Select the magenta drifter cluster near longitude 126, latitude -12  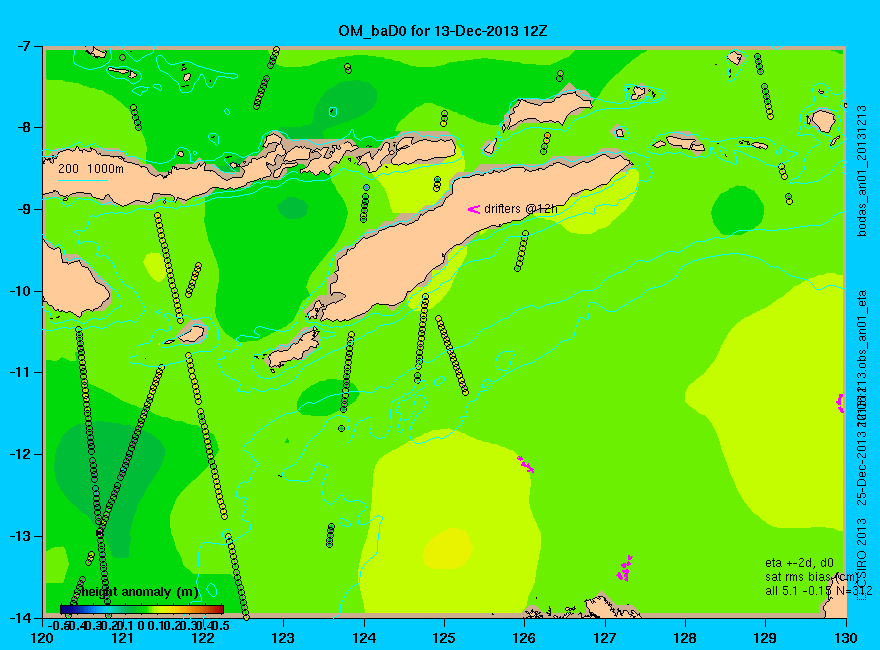[526, 464]
